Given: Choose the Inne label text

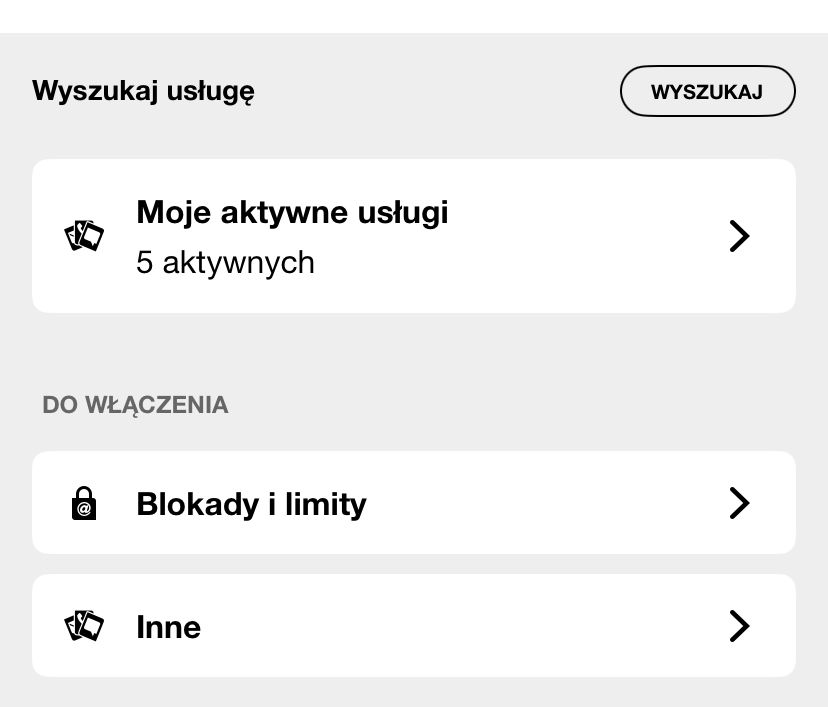Looking at the screenshot, I should [x=168, y=627].
